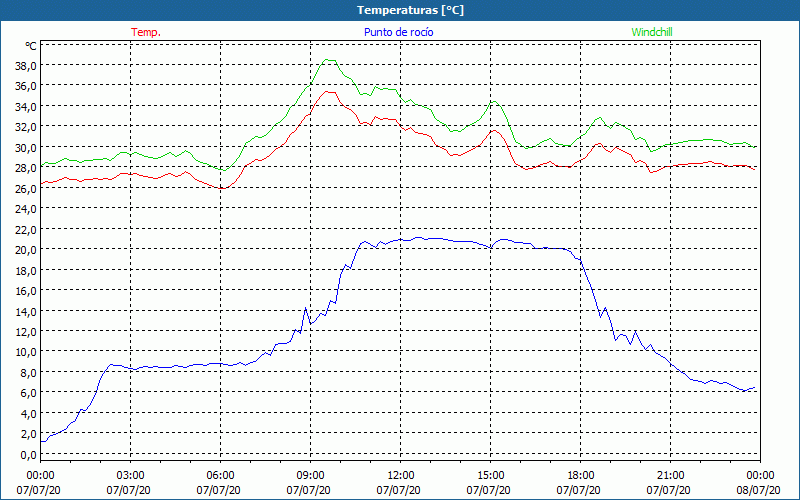Click the 15:00 time axis label

(491, 476)
